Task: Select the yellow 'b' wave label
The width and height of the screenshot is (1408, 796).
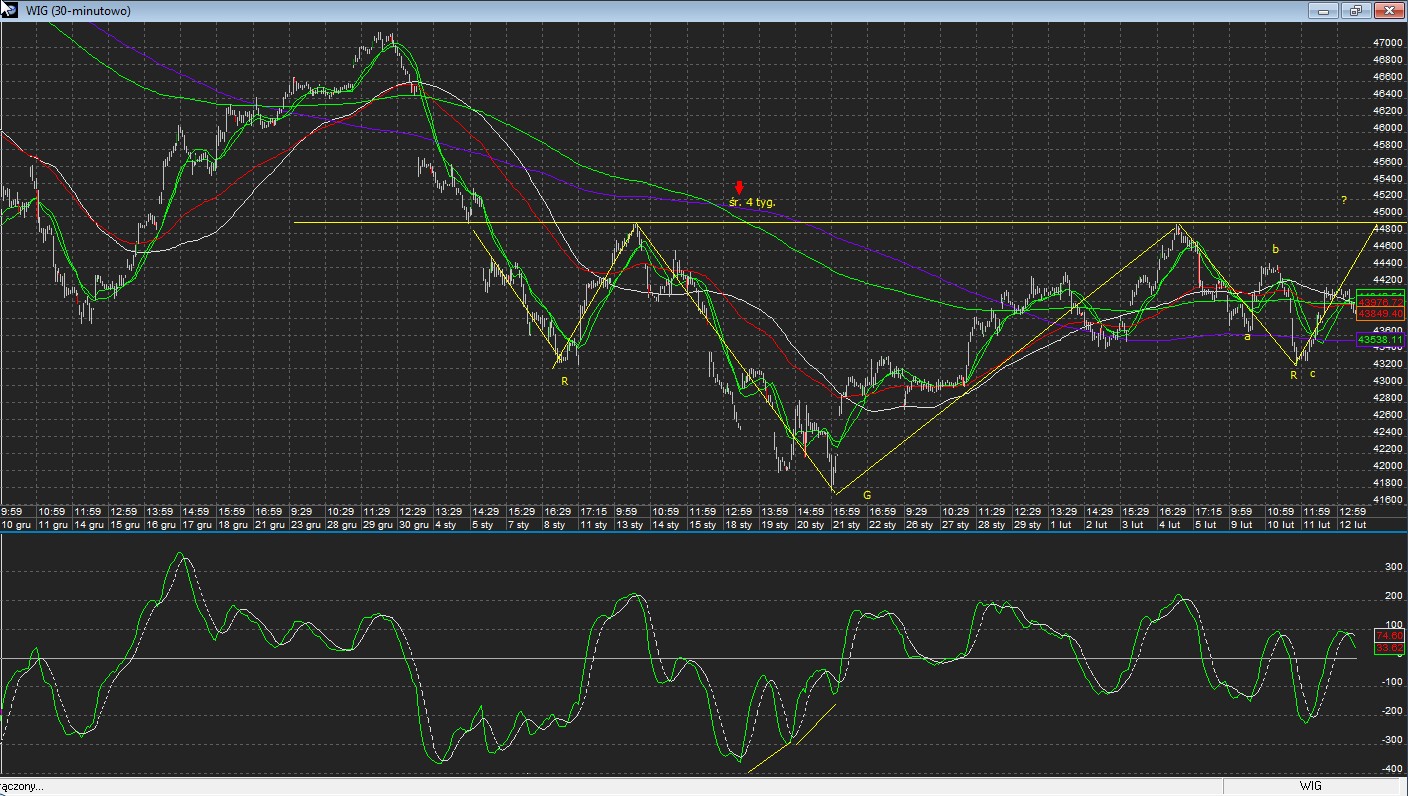Action: pos(1275,248)
